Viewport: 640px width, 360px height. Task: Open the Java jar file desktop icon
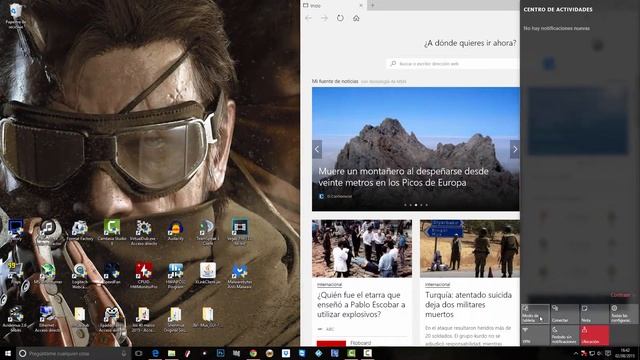pos(208,274)
